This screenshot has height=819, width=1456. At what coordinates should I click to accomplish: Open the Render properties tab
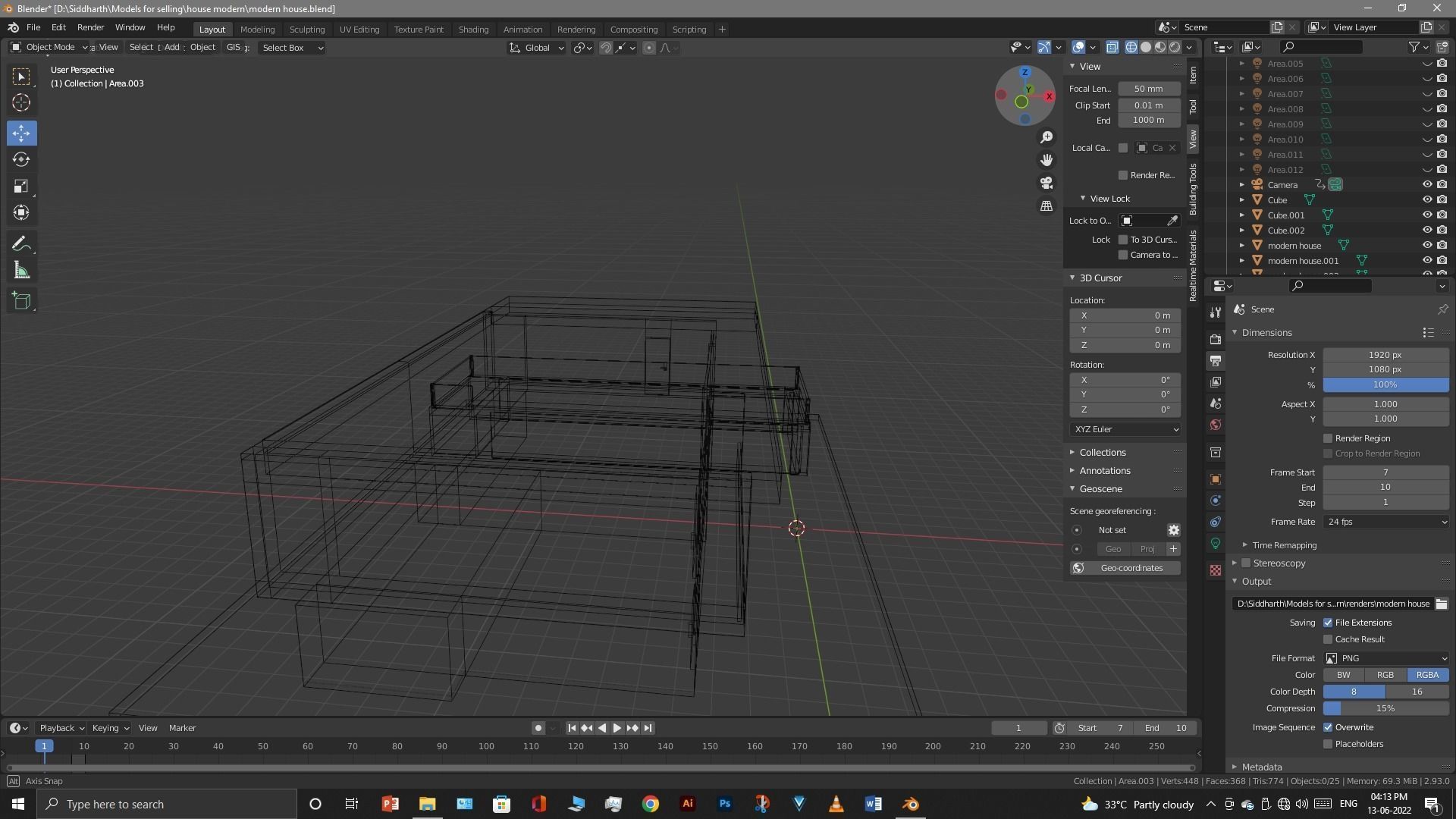1216,339
